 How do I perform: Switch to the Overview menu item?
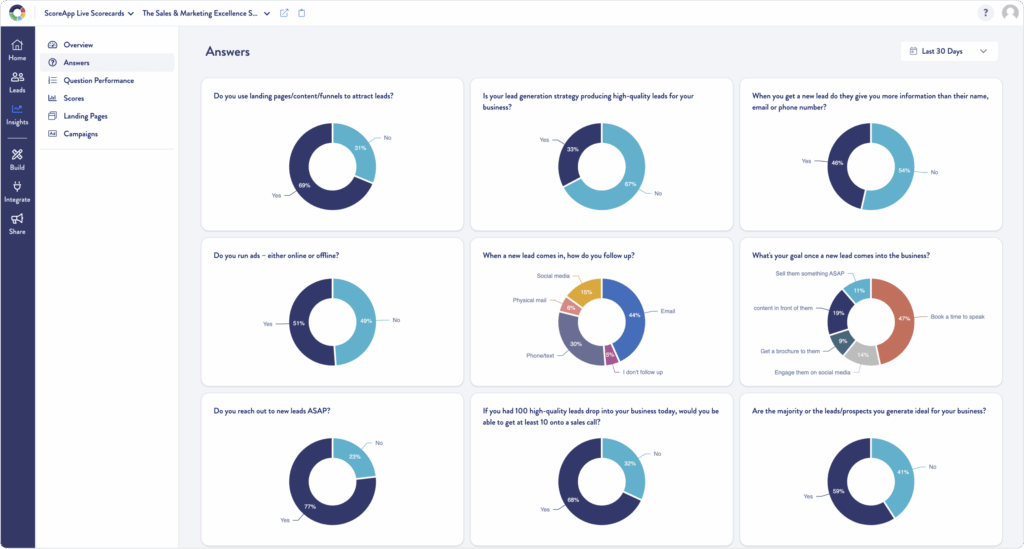(78, 45)
